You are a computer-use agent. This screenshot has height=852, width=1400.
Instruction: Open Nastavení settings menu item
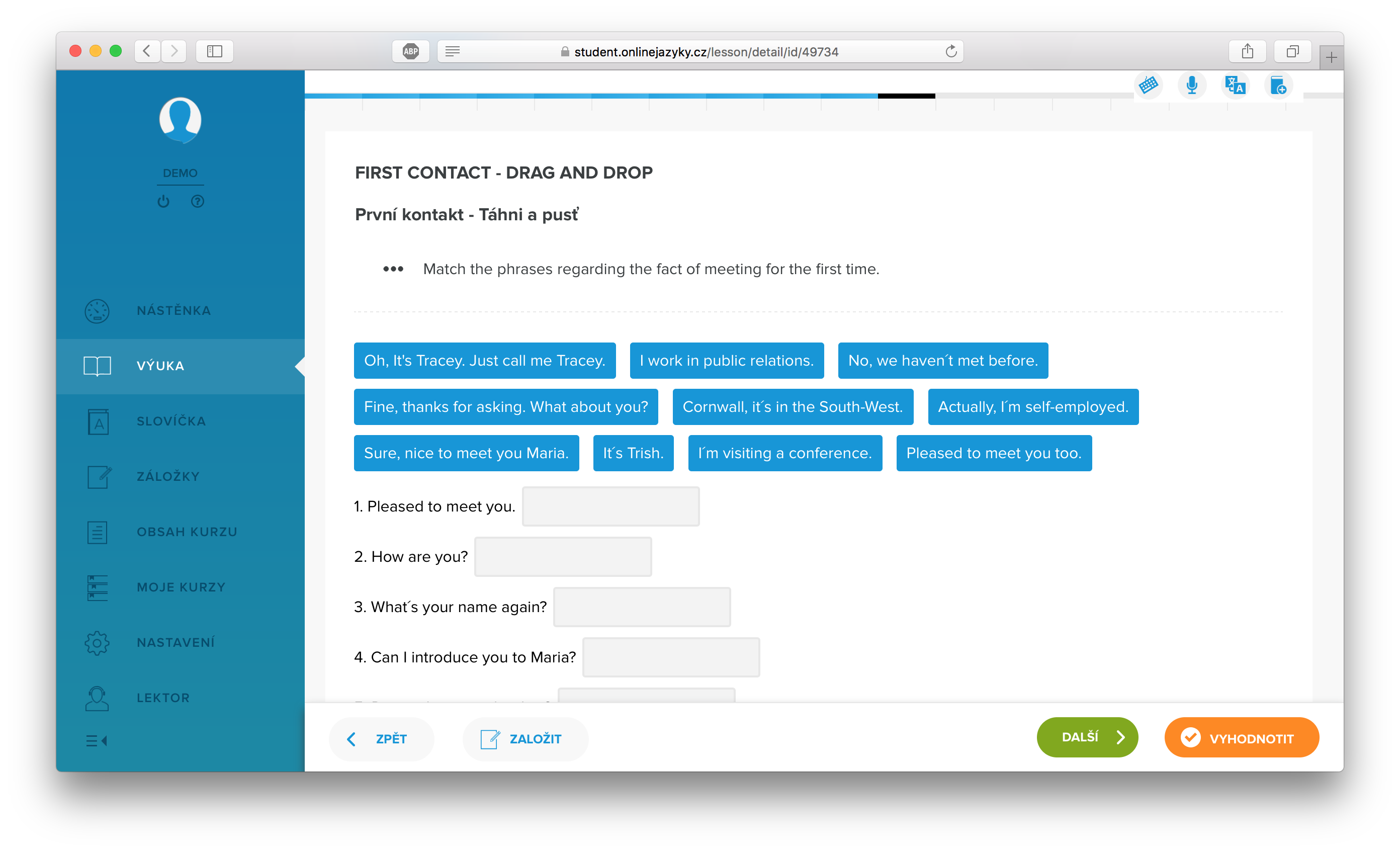click(x=176, y=642)
